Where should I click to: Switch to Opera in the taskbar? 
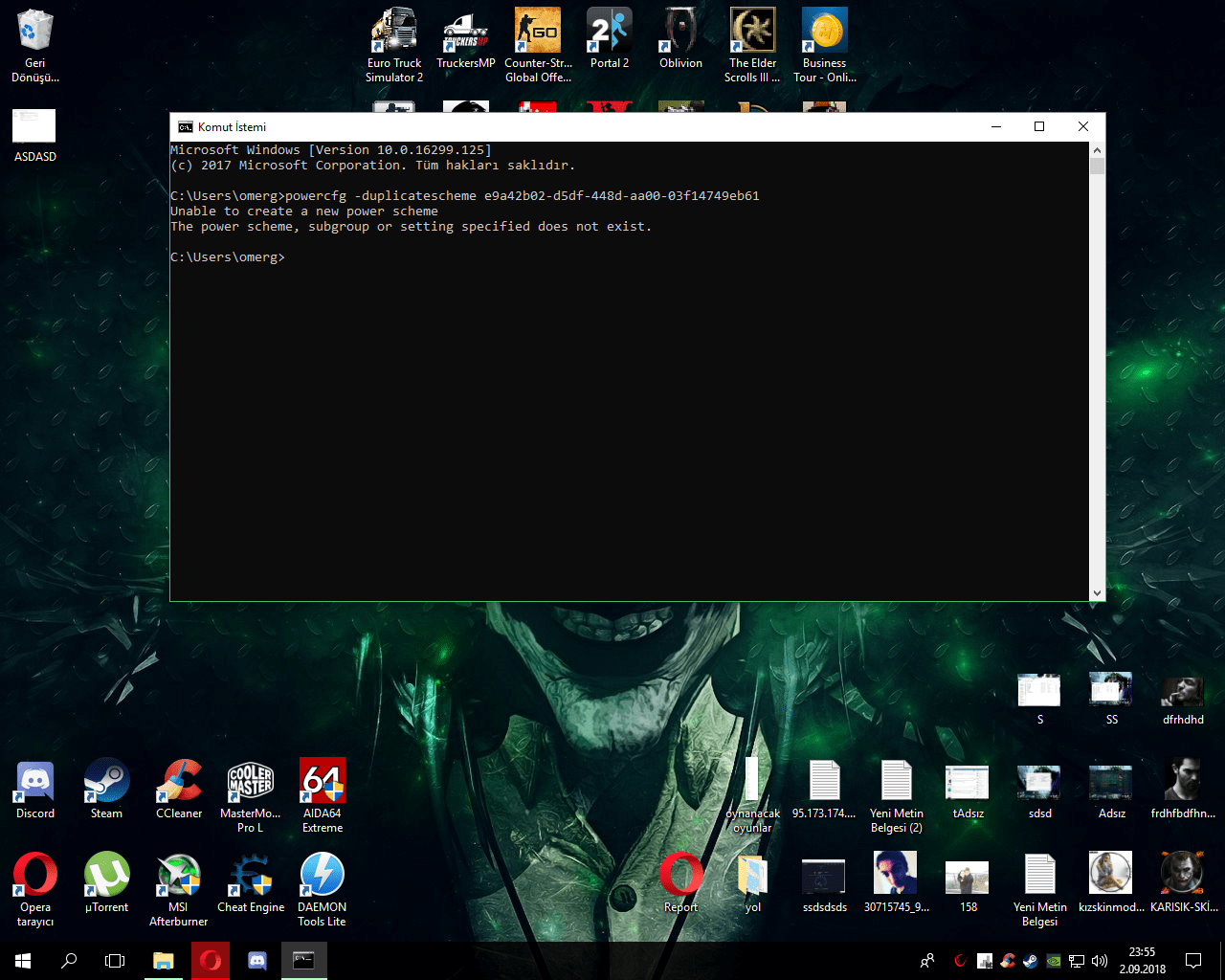click(x=211, y=961)
